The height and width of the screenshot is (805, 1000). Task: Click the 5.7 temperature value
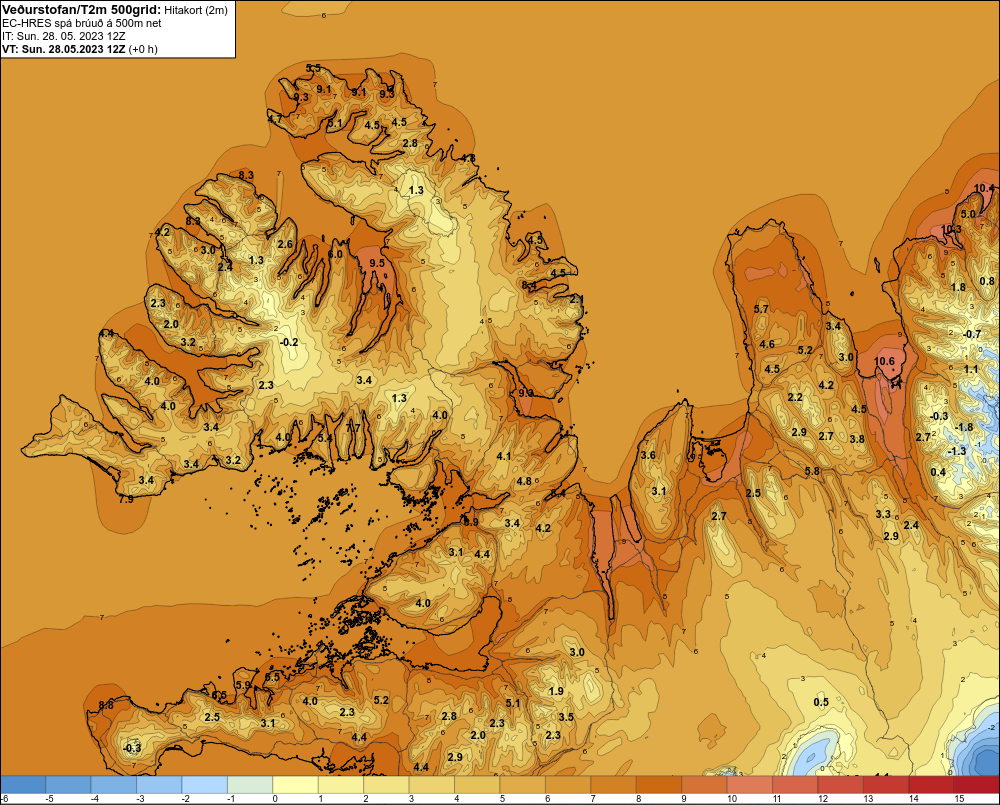tap(761, 309)
